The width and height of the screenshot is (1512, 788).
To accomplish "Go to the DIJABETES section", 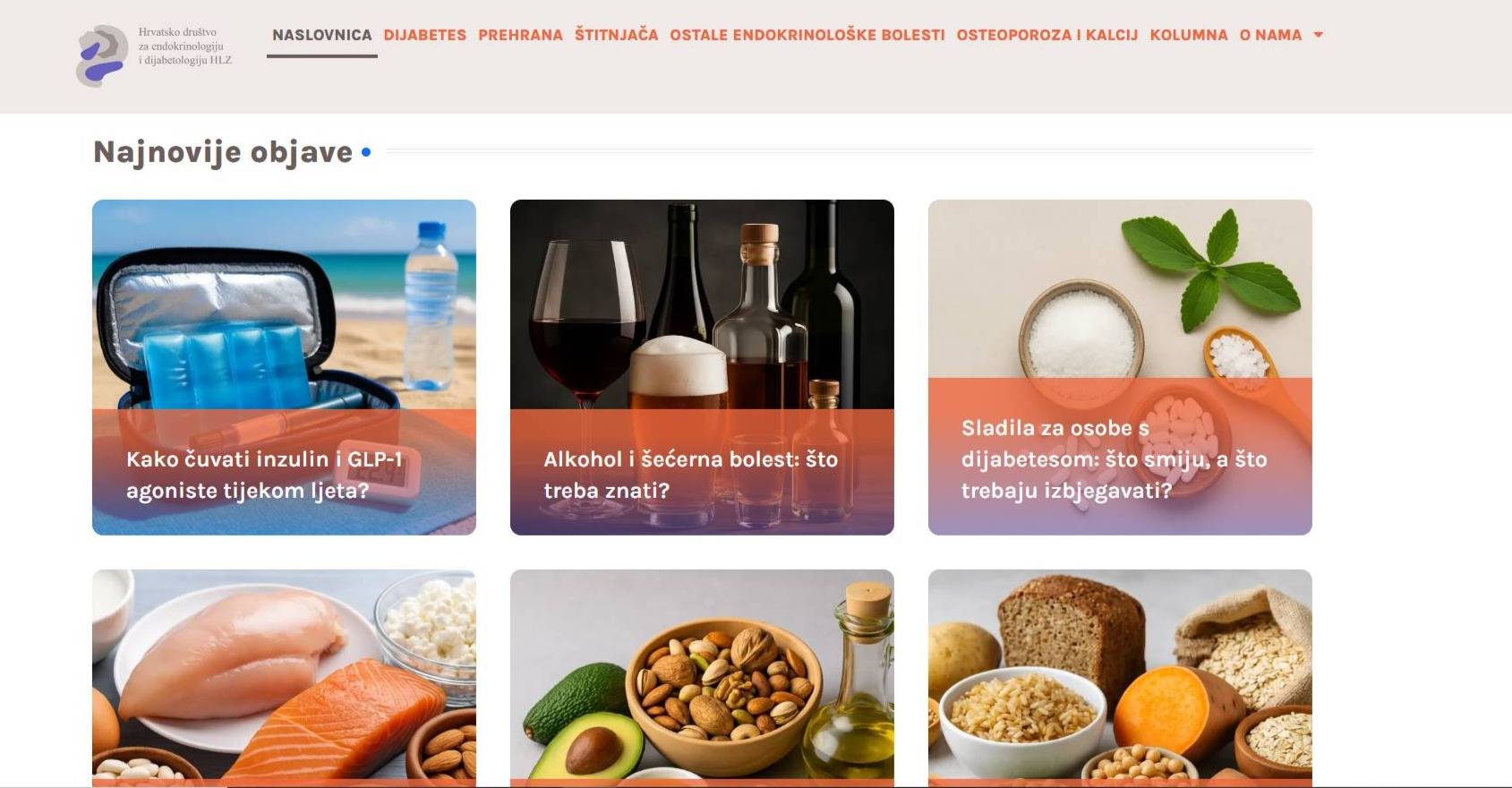I will 425,35.
